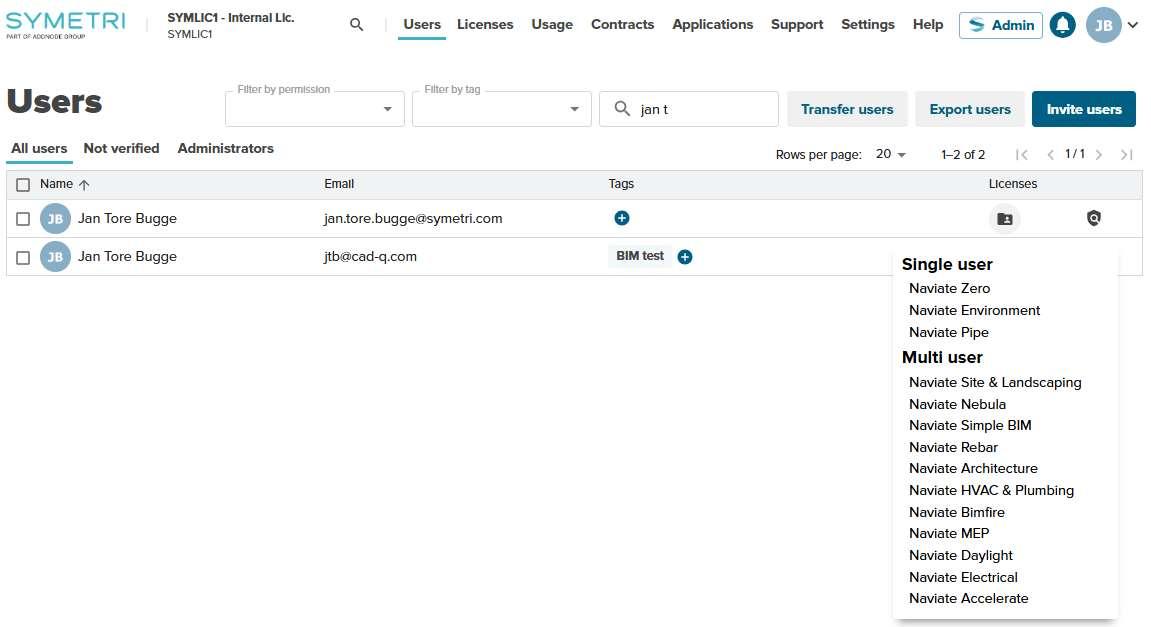Go to first page of users

[x=1021, y=154]
